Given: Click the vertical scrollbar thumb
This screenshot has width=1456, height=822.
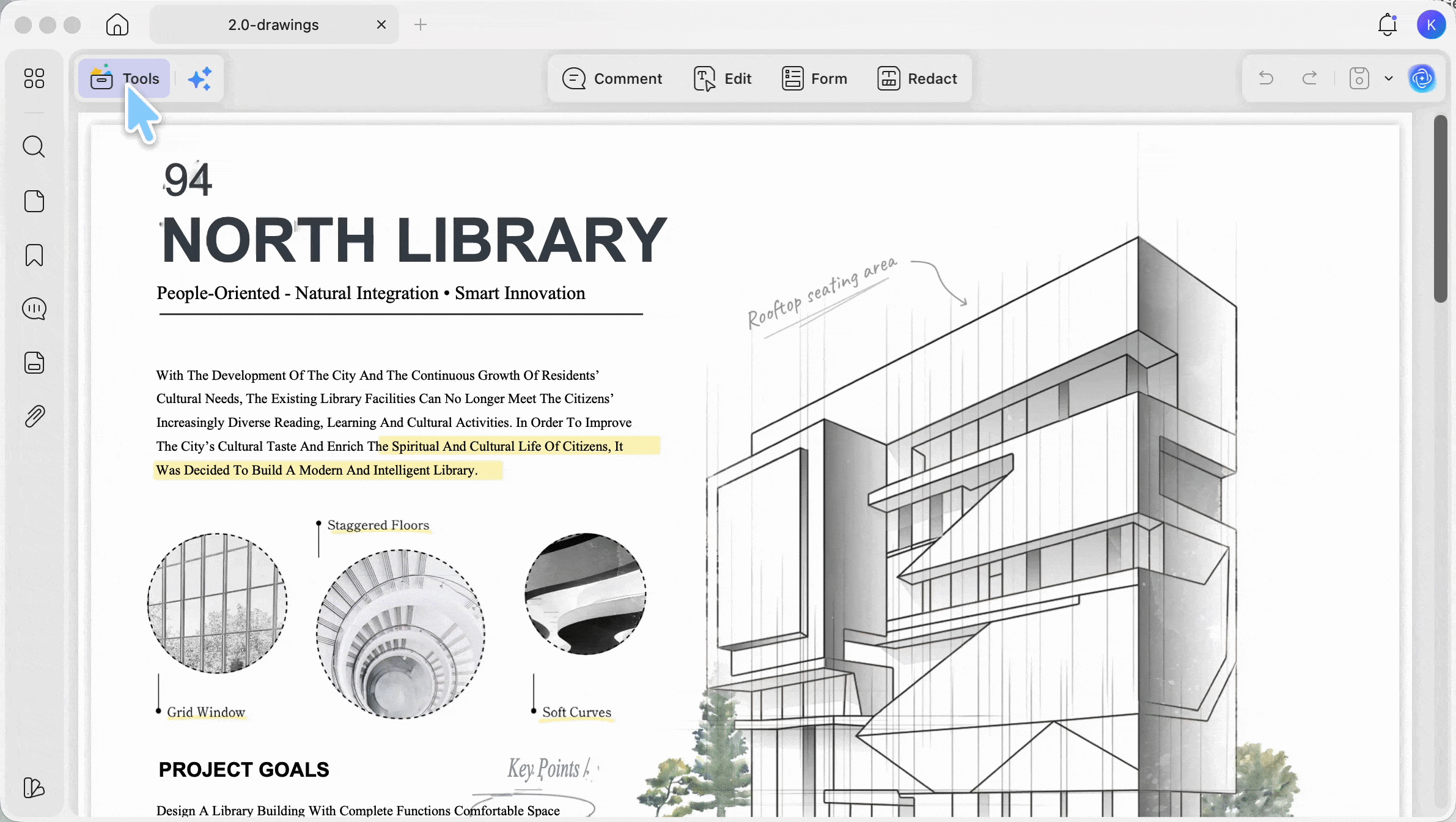Looking at the screenshot, I should 1441,208.
